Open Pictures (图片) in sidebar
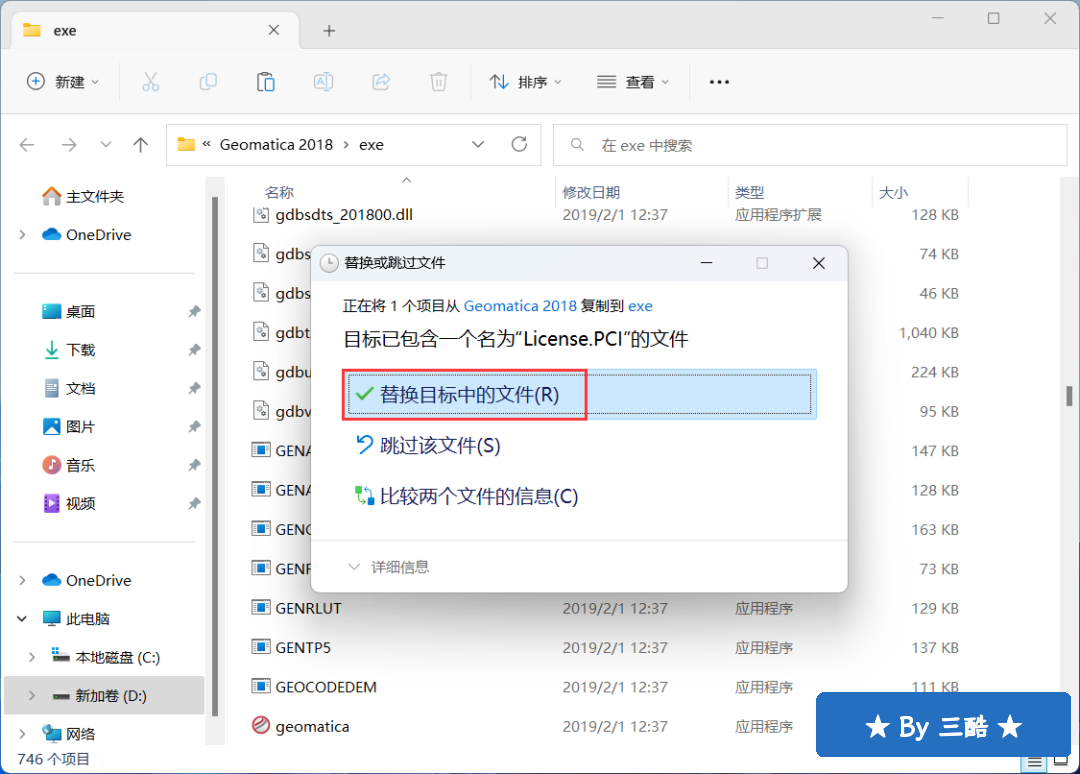 (x=69, y=427)
